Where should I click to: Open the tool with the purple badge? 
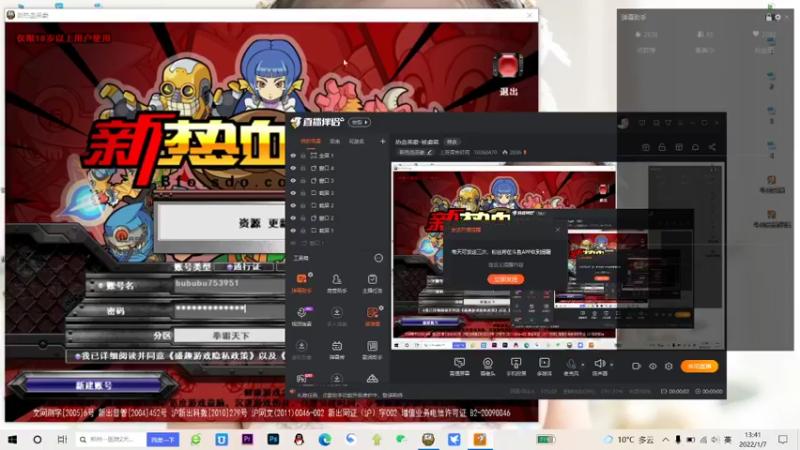click(302, 316)
